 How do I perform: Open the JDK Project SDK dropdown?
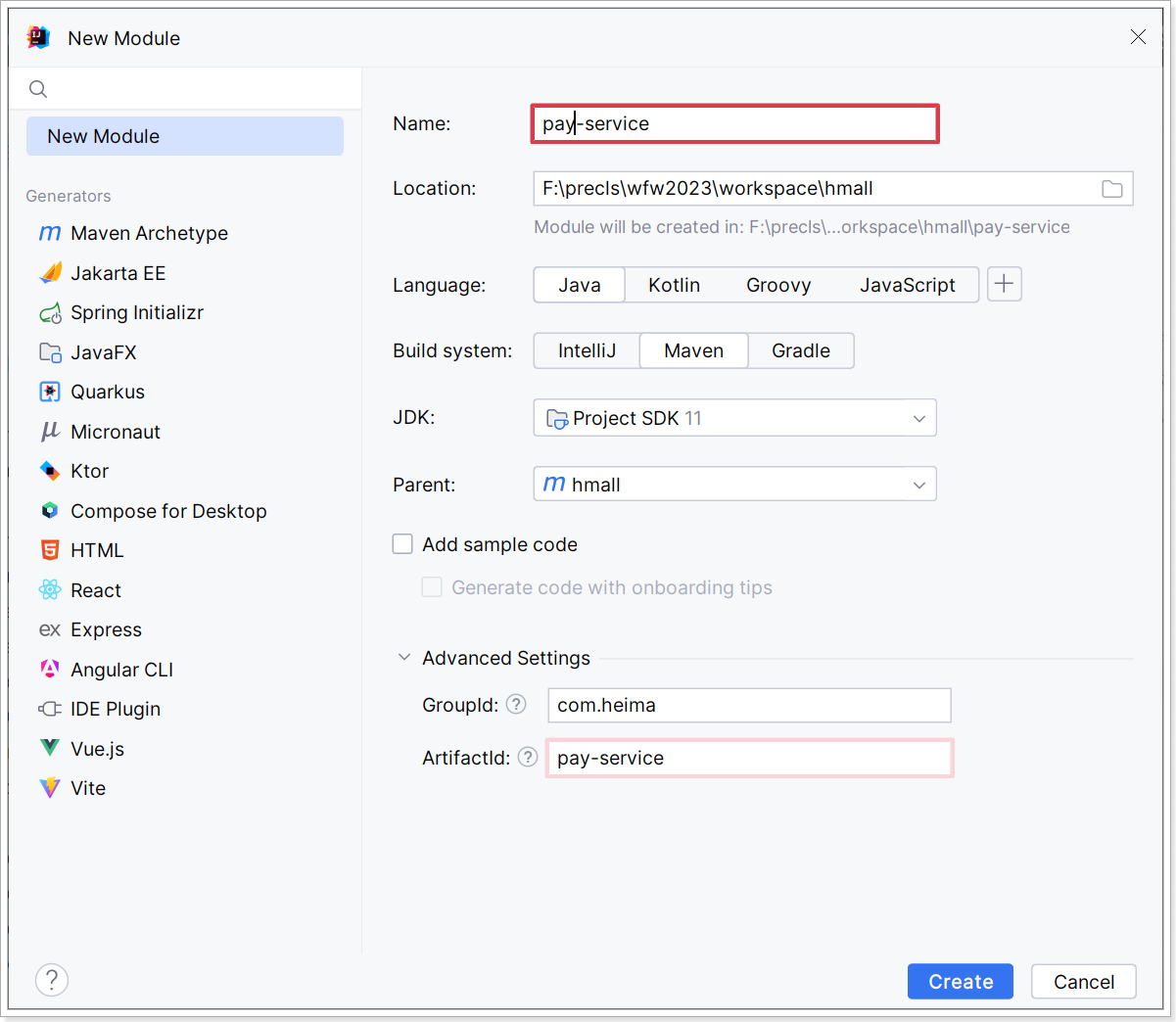734,418
